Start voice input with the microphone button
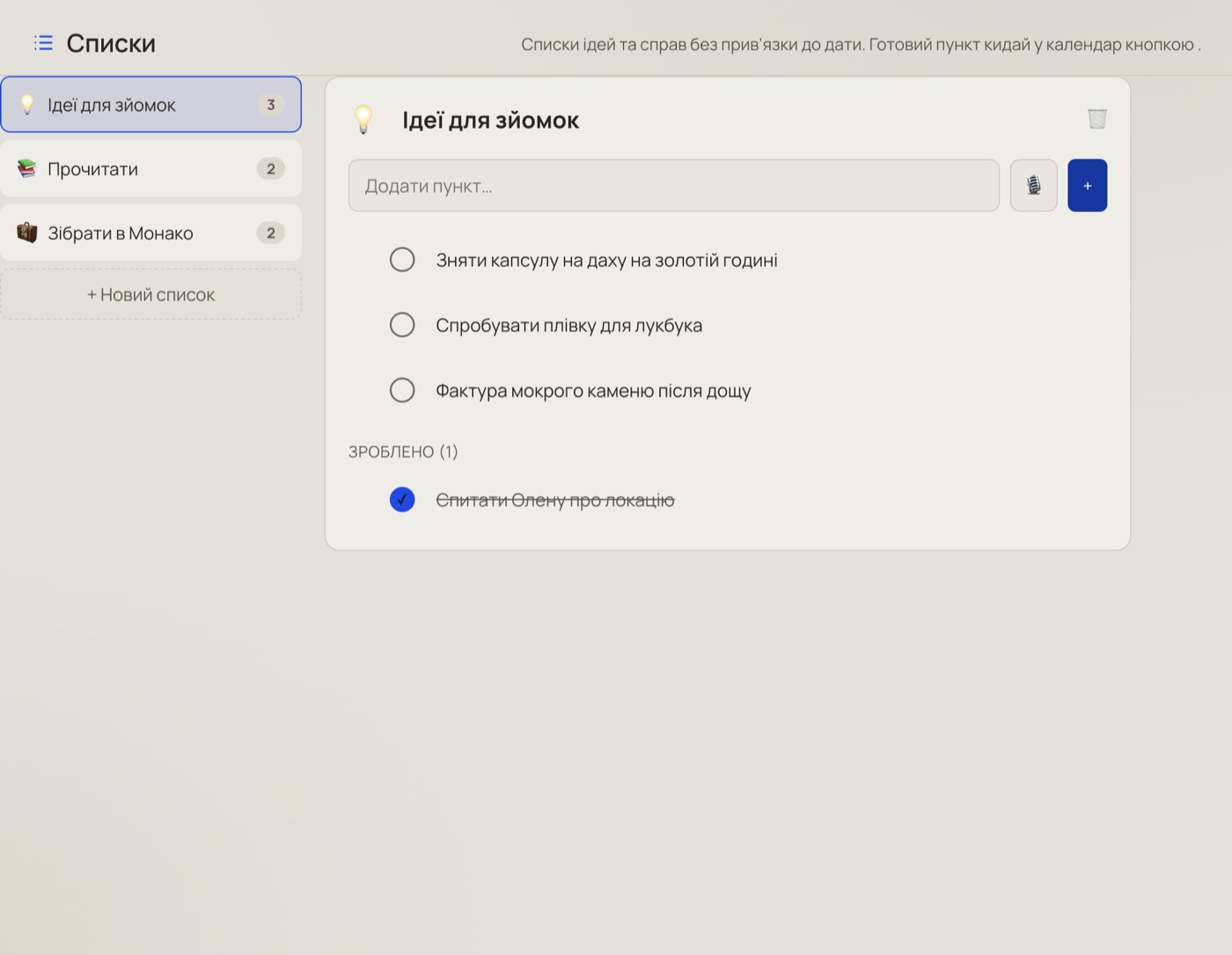Screen dimensions: 1232x955 pyautogui.click(x=1033, y=185)
